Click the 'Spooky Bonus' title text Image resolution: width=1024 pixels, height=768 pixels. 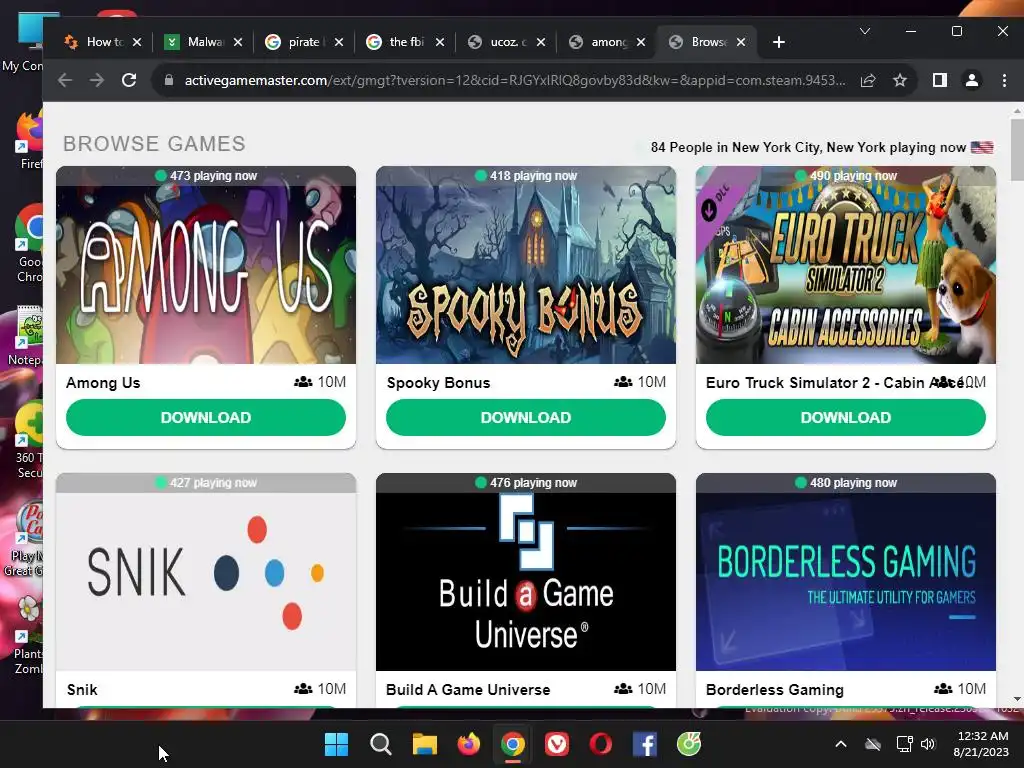[438, 383]
